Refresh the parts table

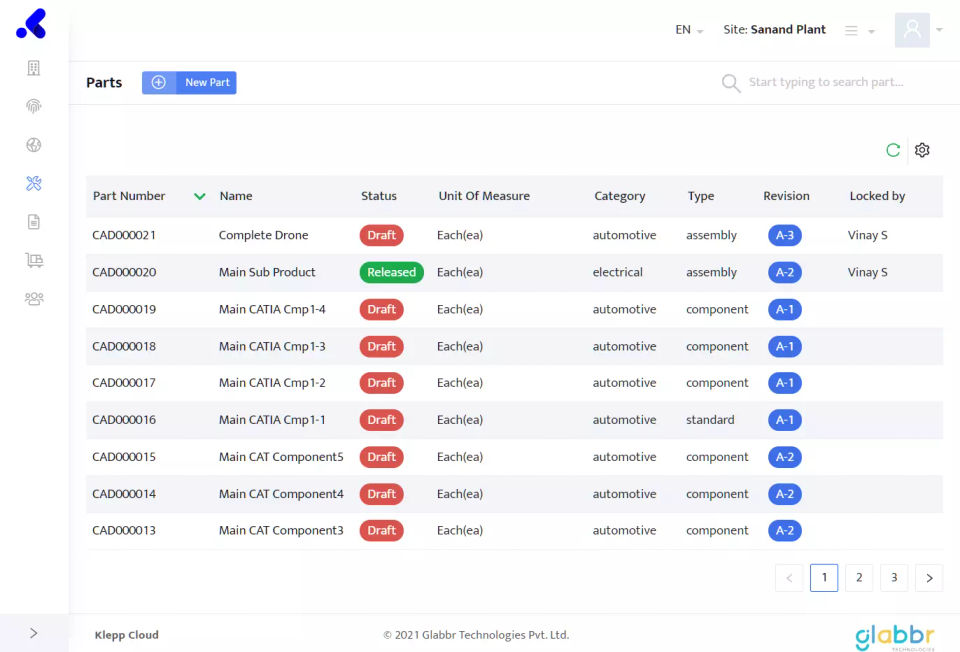893,150
